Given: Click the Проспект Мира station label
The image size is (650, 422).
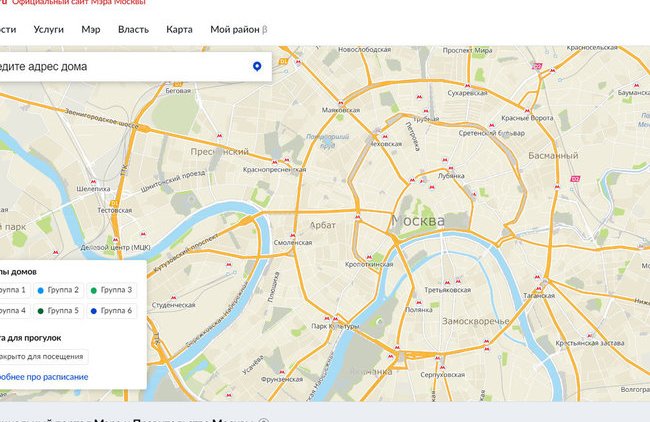Looking at the screenshot, I should (467, 50).
